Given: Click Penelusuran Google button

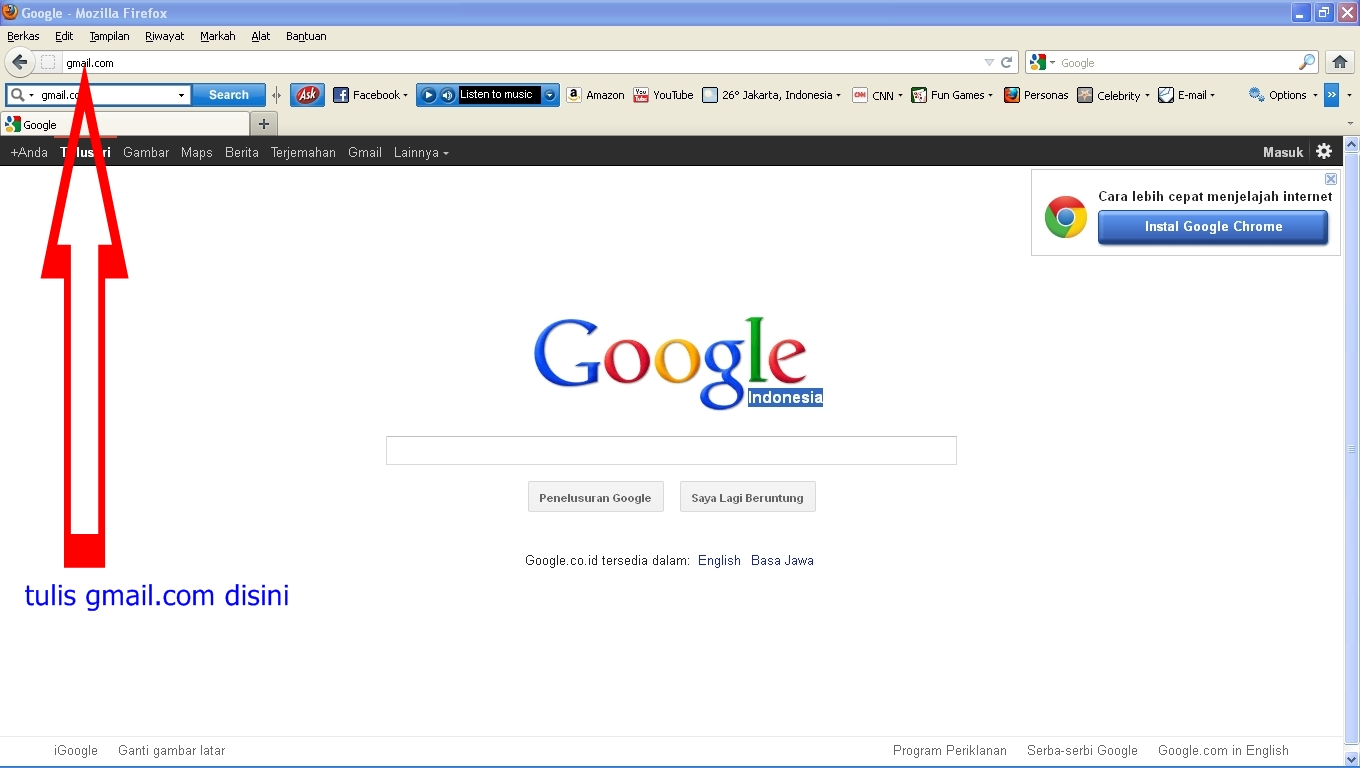Looking at the screenshot, I should pos(595,497).
